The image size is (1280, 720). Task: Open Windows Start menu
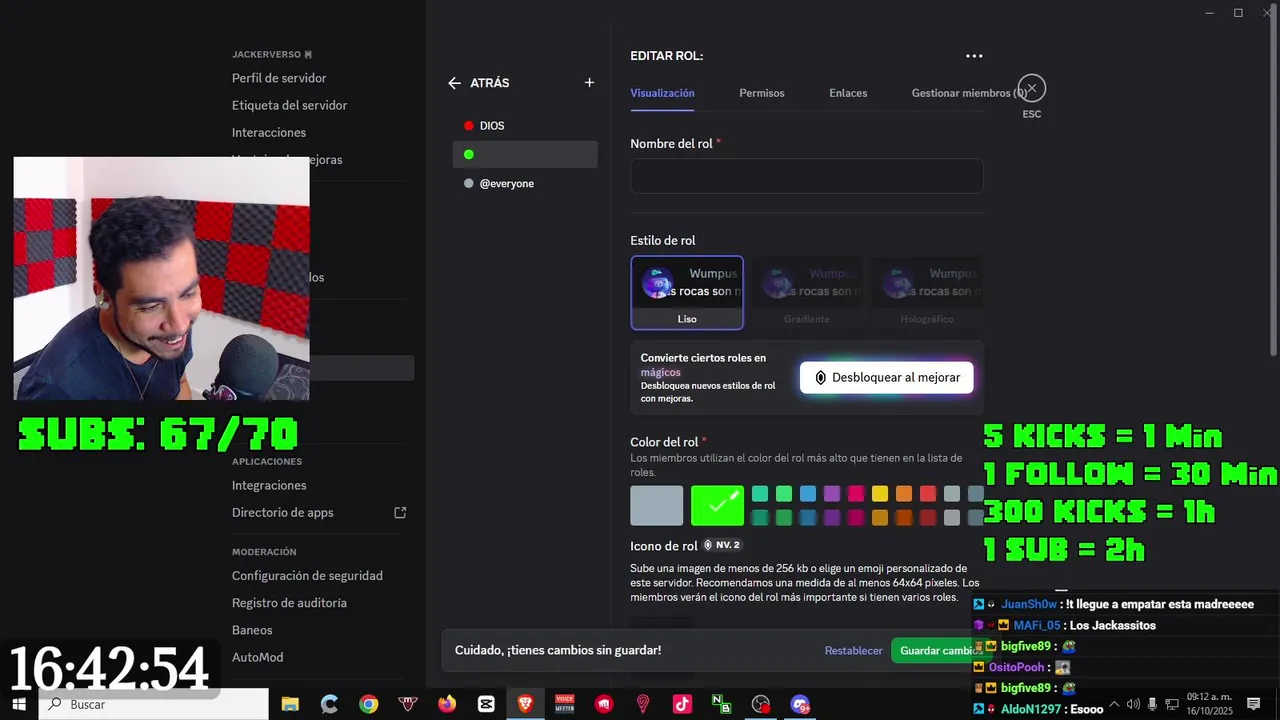point(19,704)
